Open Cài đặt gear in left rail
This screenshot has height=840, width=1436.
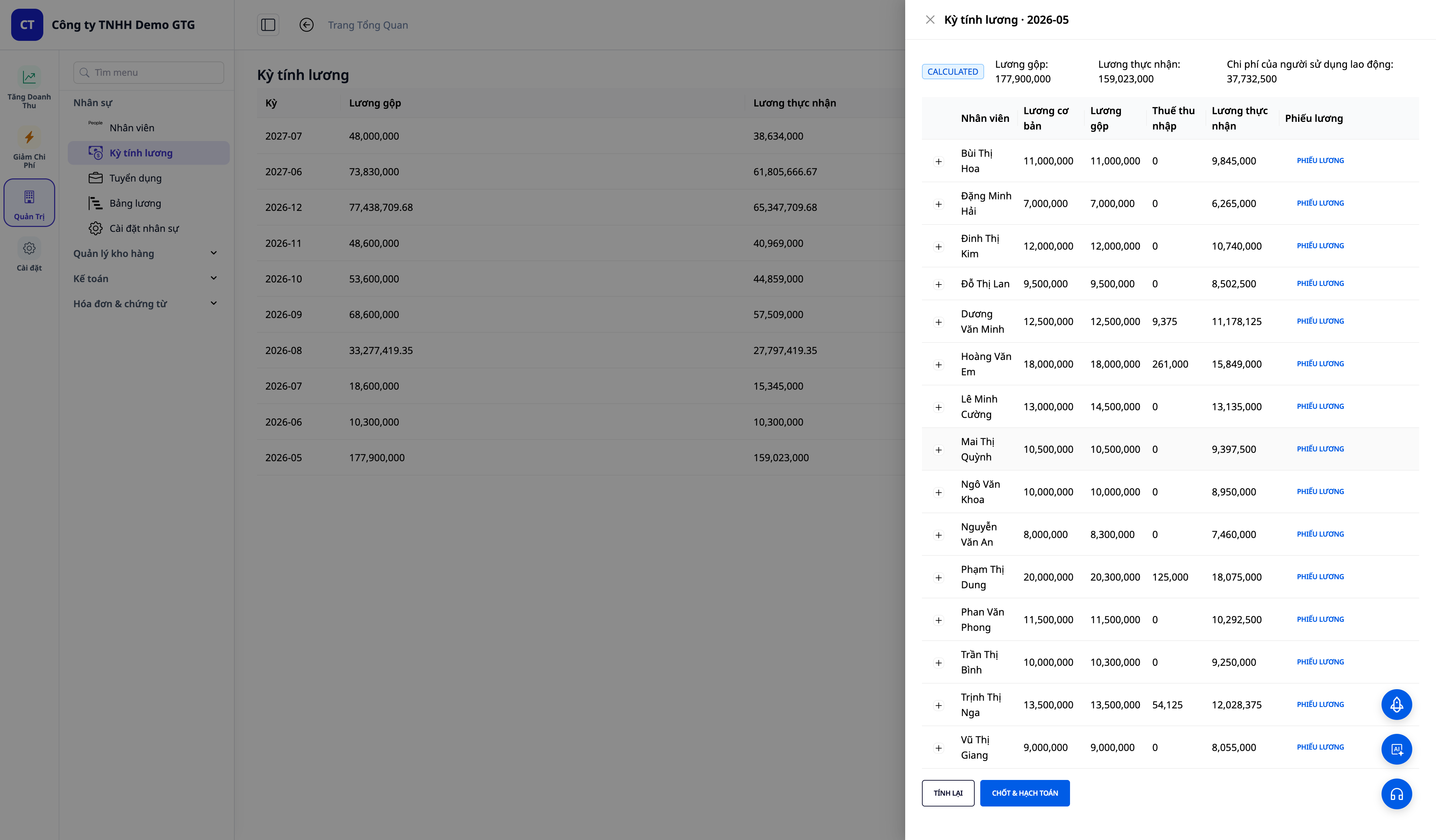29,249
